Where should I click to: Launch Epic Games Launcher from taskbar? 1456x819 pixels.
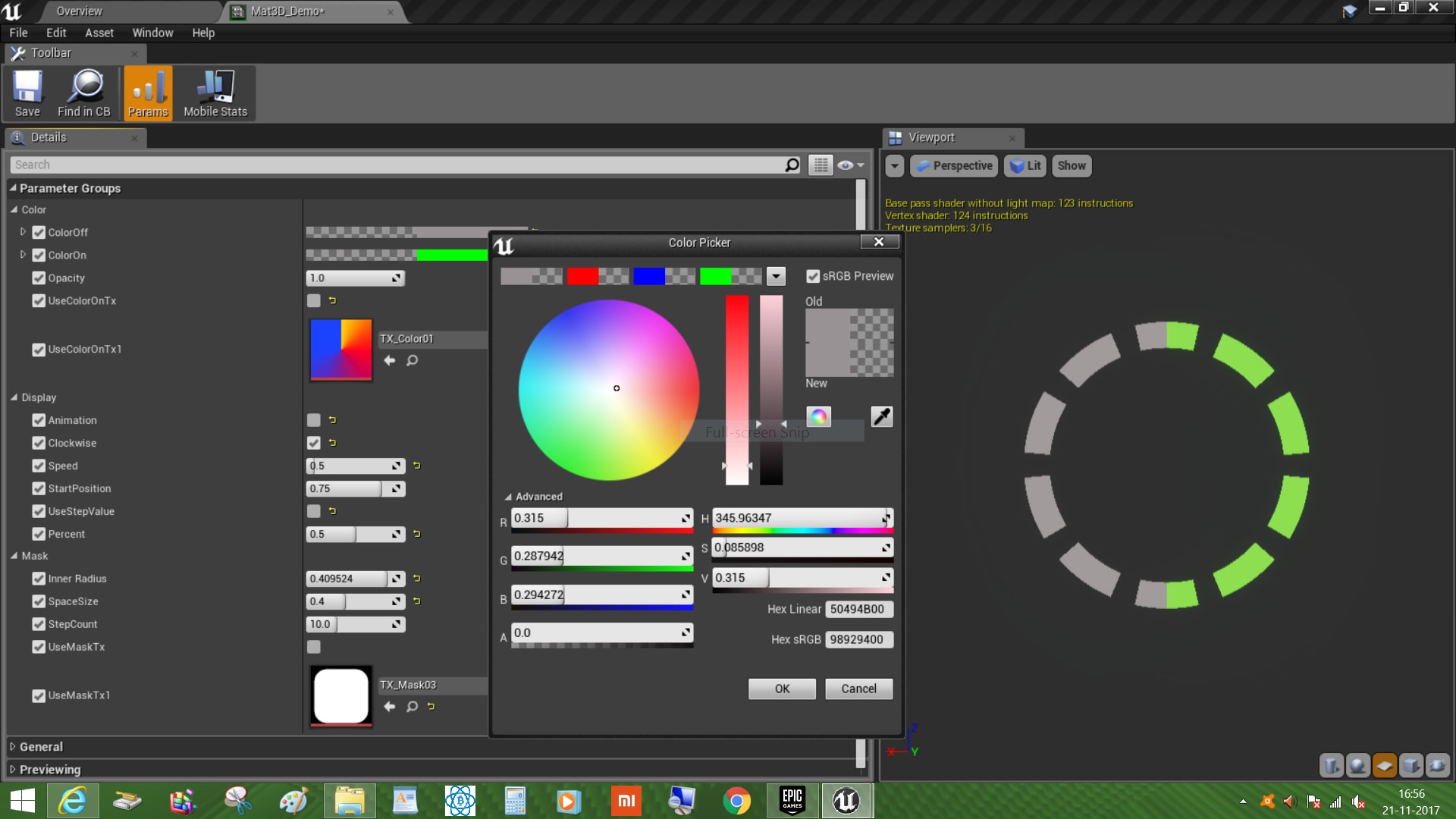pyautogui.click(x=792, y=801)
